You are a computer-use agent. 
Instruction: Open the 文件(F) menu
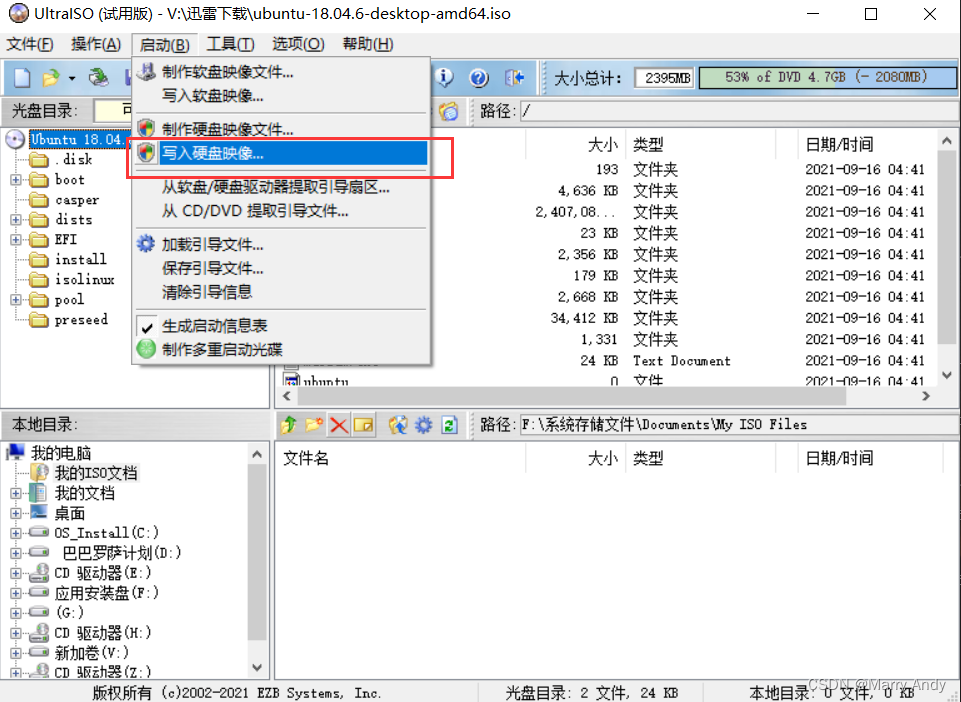click(x=30, y=44)
